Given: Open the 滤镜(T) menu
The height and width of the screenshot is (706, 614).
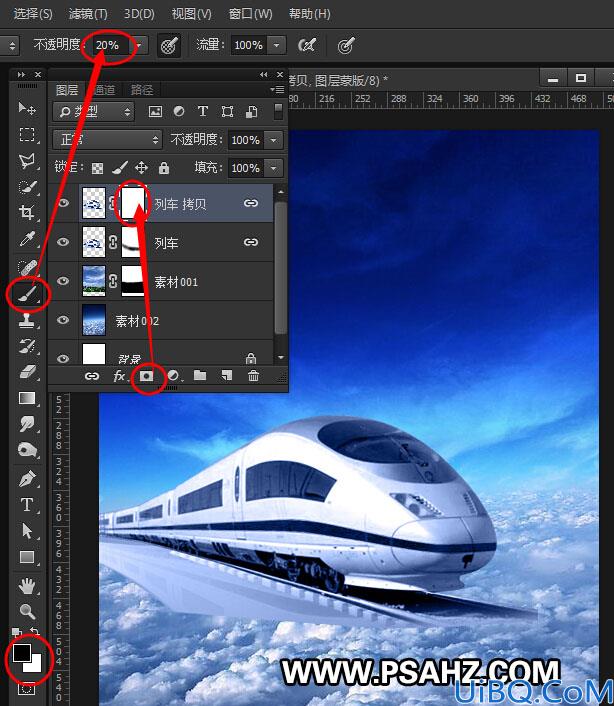Looking at the screenshot, I should point(88,14).
